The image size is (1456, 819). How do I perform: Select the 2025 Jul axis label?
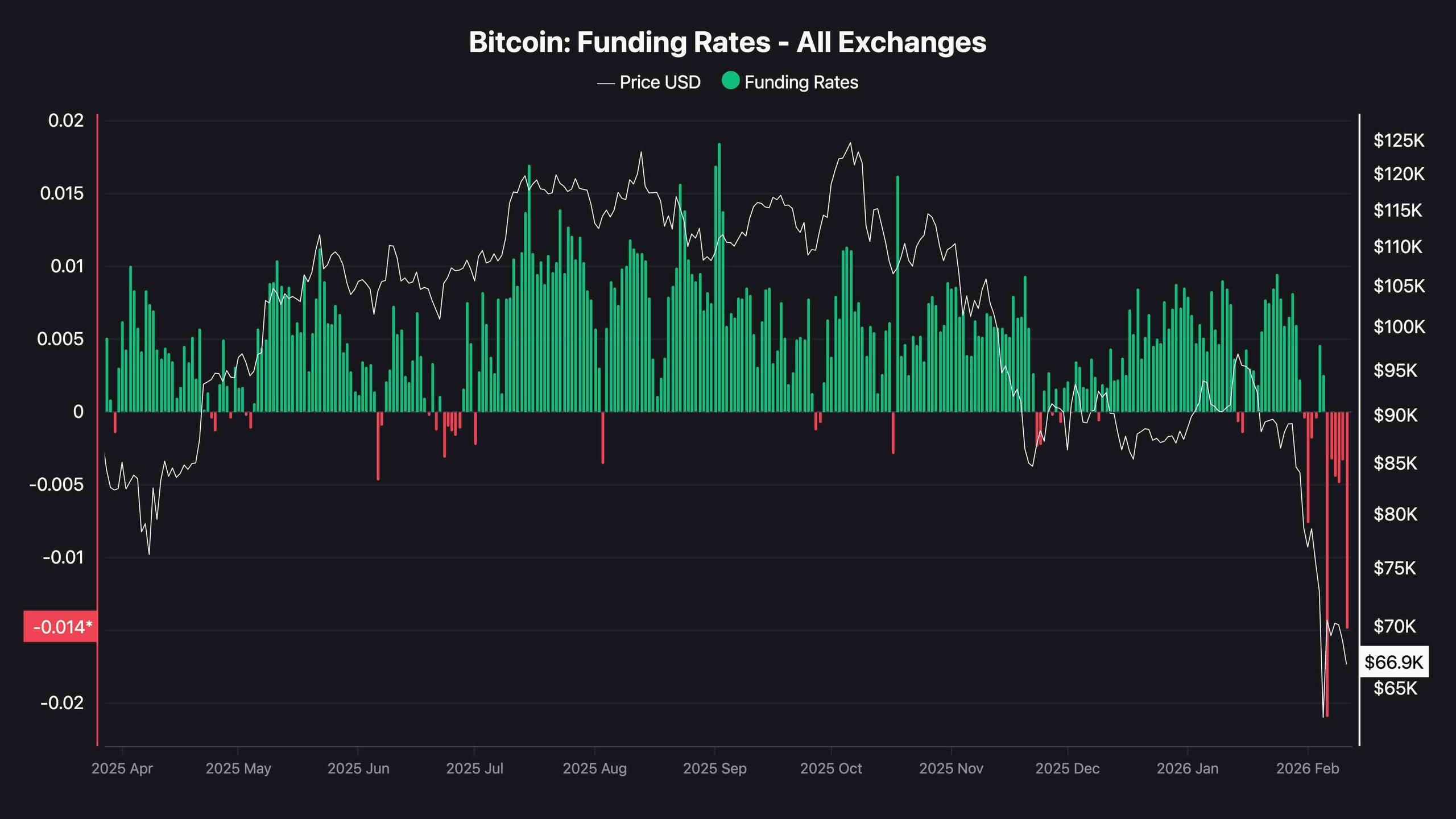coord(474,769)
